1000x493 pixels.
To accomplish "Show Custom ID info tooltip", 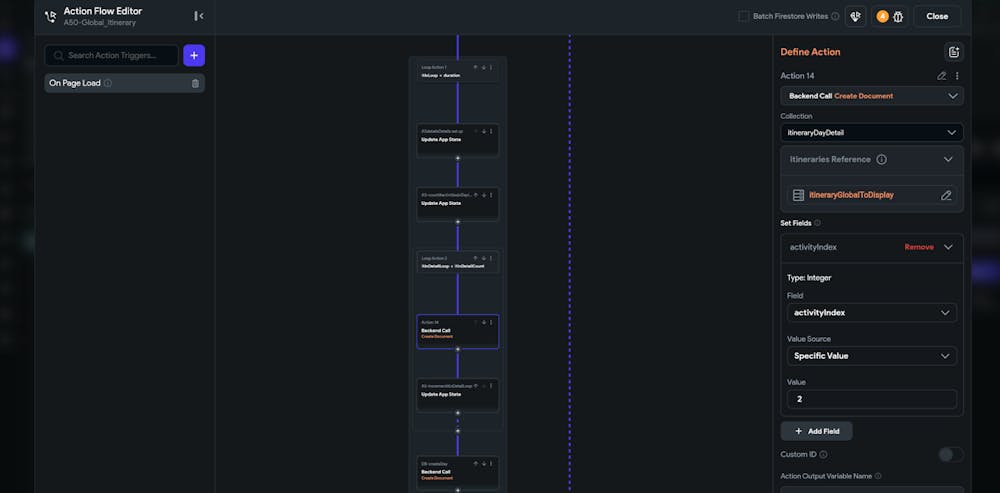I will point(823,455).
